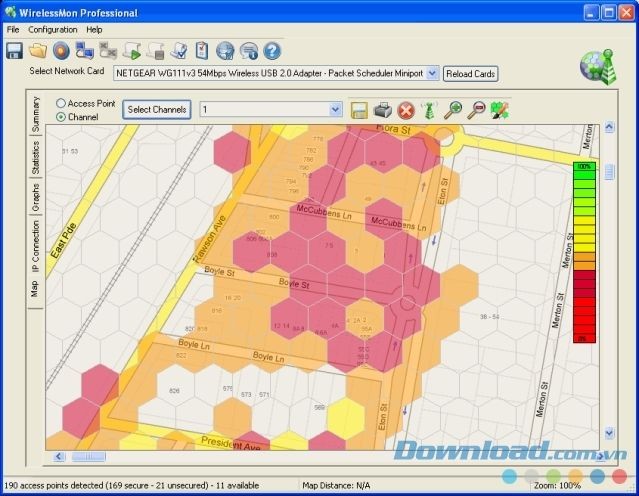Print the map with the printer icon
The image size is (639, 496).
(x=383, y=110)
